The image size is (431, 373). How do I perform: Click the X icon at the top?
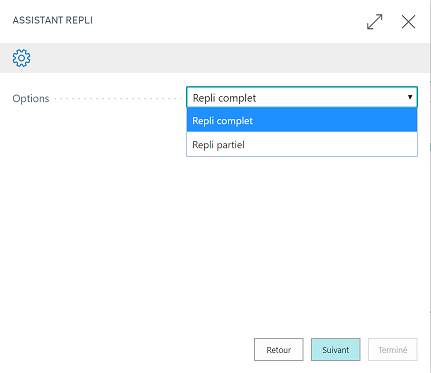[408, 22]
